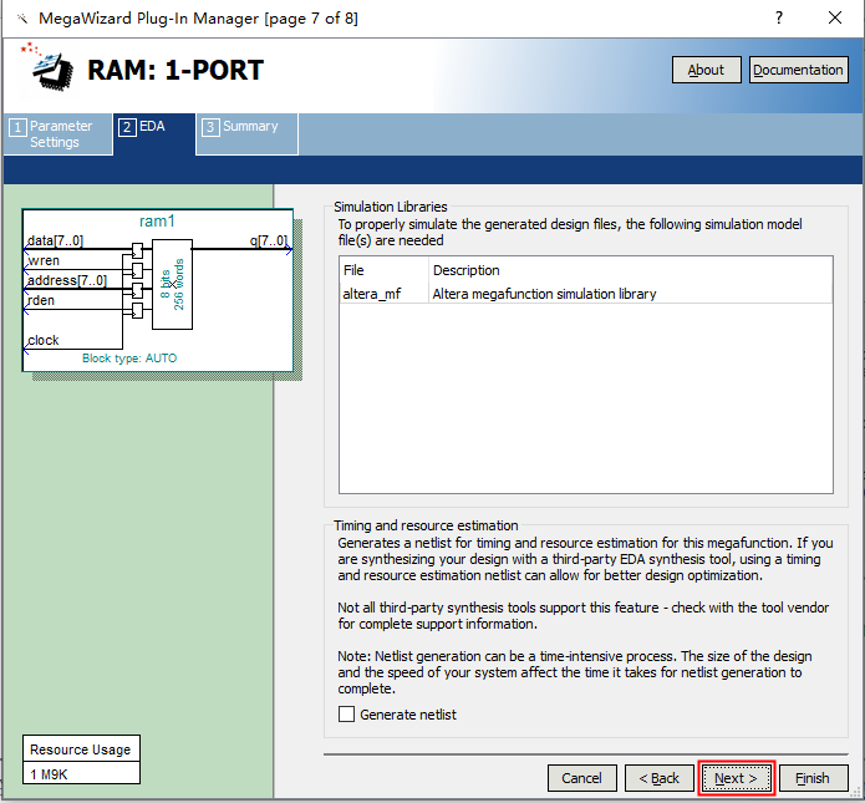865x803 pixels.
Task: Click 'Altera megafunction simulation library' description
Action: coord(544,294)
